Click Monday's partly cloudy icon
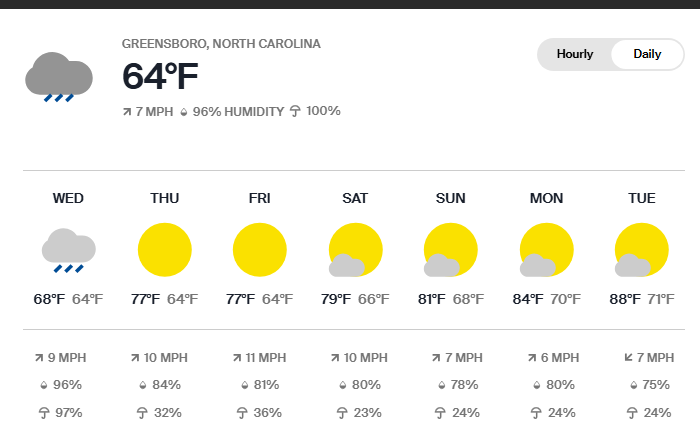 [x=546, y=251]
